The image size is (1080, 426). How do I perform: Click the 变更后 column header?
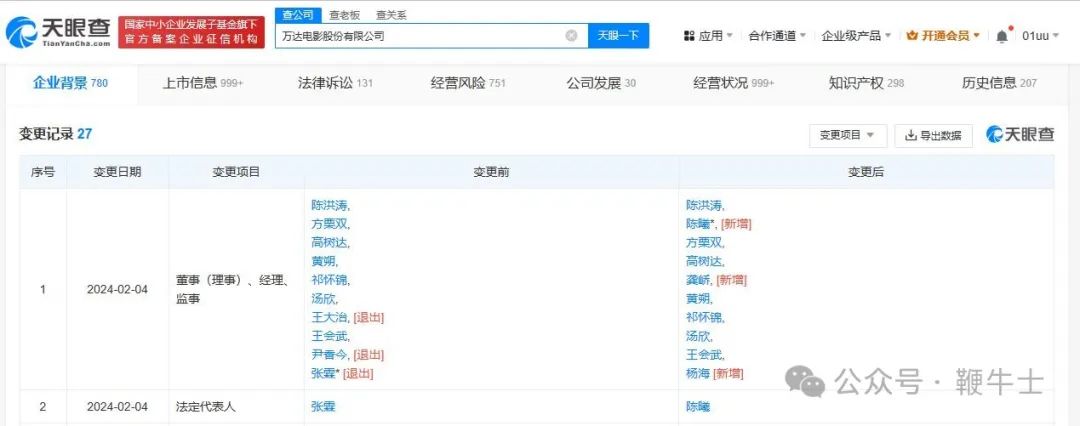click(x=866, y=172)
